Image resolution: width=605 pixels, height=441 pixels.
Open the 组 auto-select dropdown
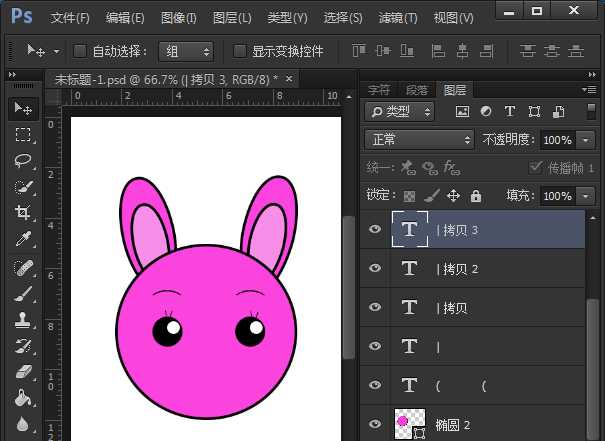pyautogui.click(x=186, y=51)
